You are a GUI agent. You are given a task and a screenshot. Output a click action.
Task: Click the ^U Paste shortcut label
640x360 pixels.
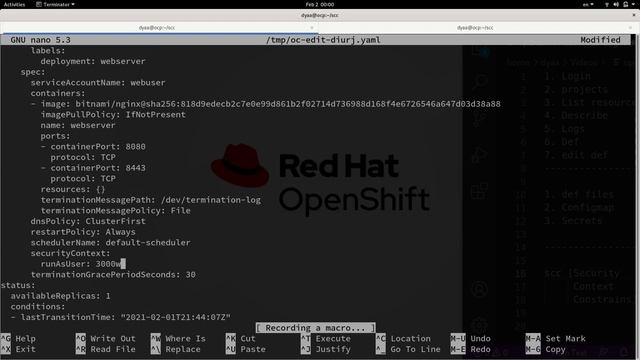[246, 349]
